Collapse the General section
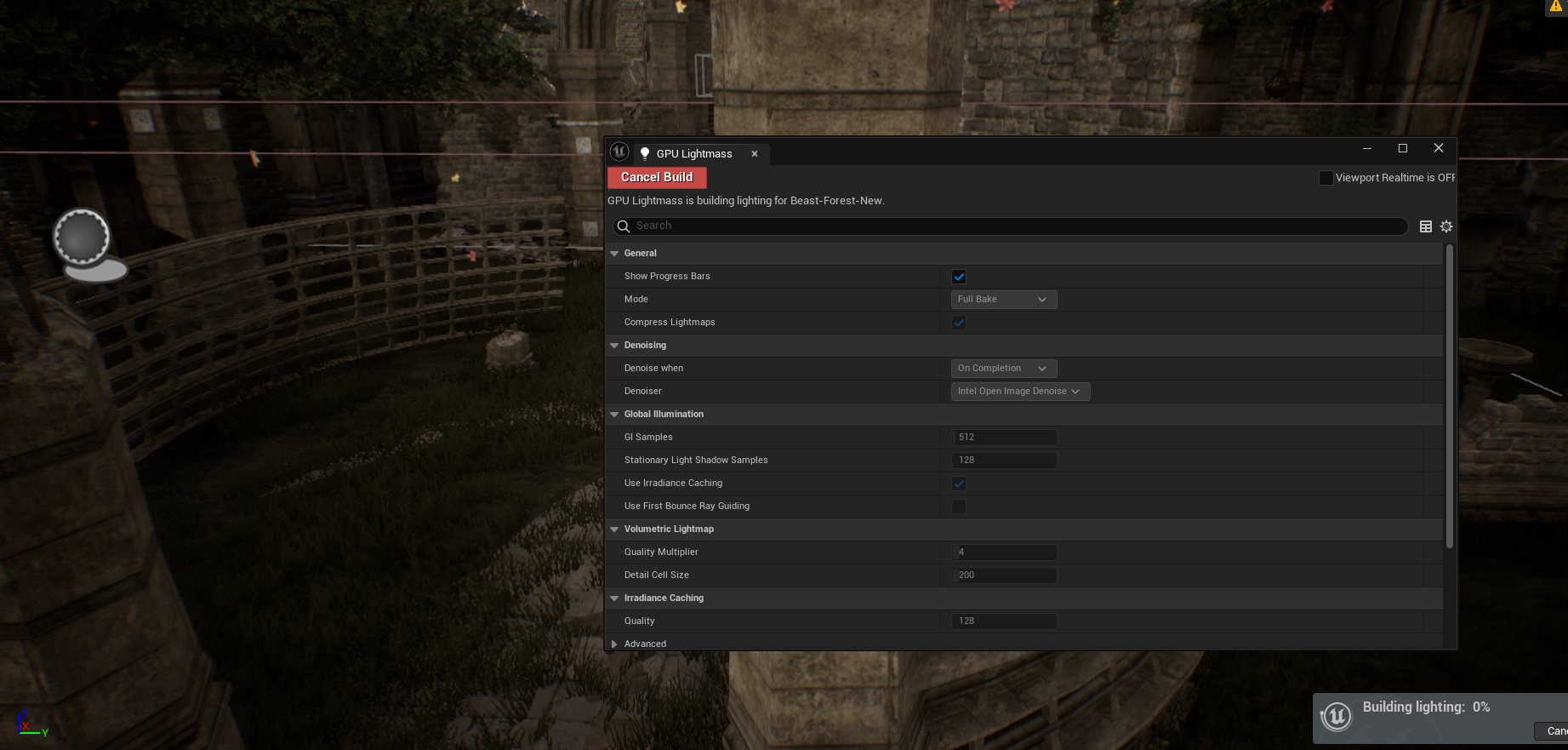This screenshot has height=750, width=1568. click(614, 254)
